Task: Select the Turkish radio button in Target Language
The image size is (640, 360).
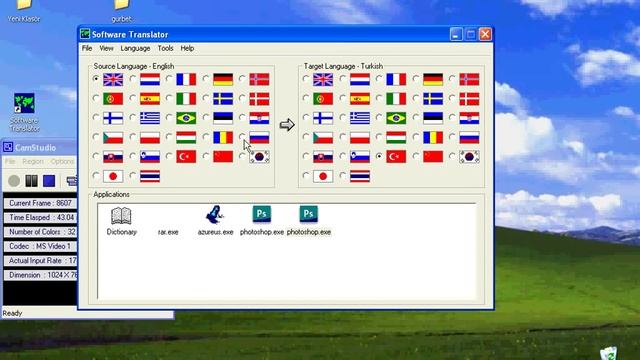Action: pyautogui.click(x=379, y=156)
